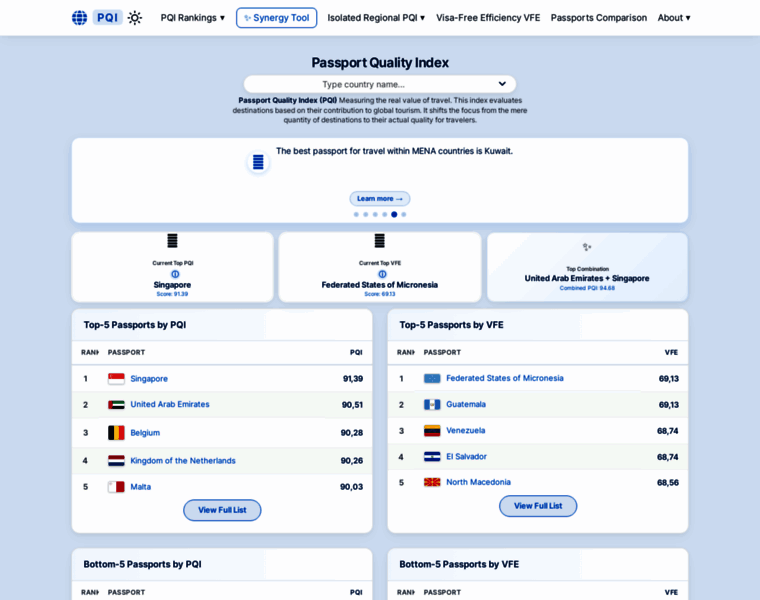Click the Learn more button
Image resolution: width=760 pixels, height=600 pixels.
point(379,198)
